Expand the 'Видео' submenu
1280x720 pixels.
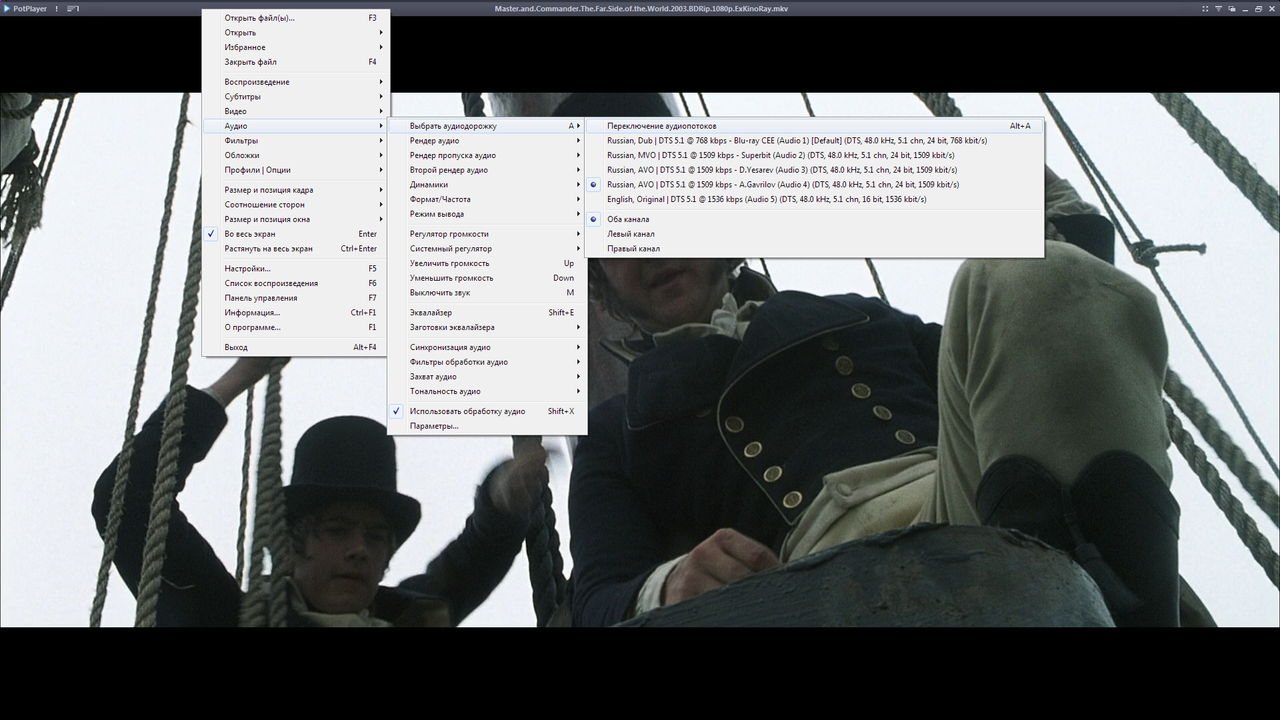click(x=296, y=111)
